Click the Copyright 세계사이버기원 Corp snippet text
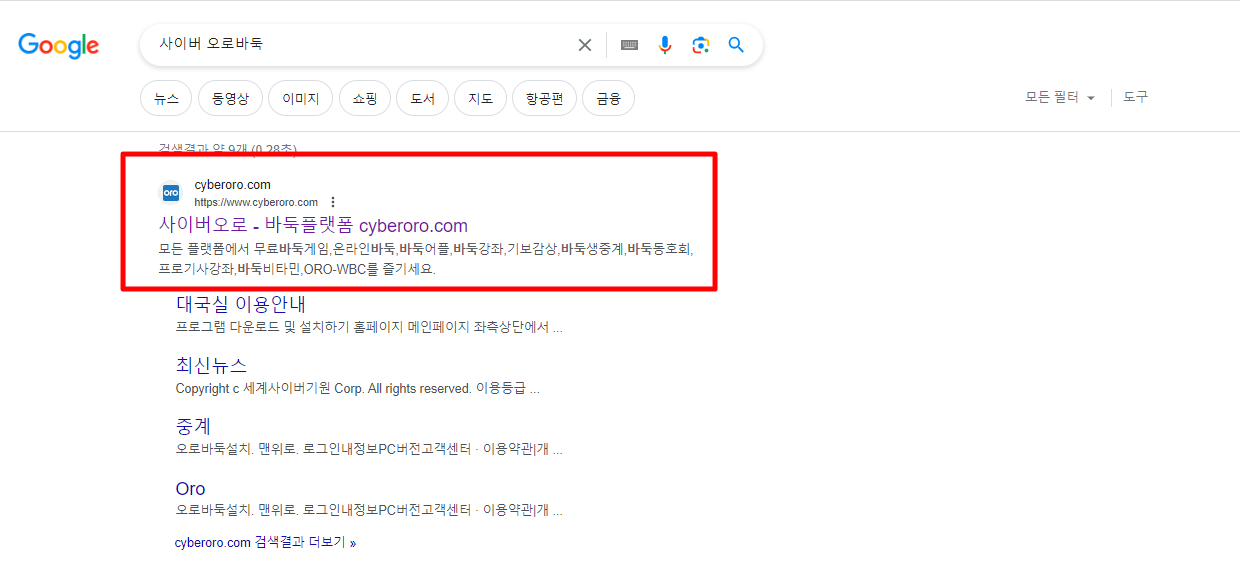This screenshot has width=1240, height=571. click(x=358, y=389)
